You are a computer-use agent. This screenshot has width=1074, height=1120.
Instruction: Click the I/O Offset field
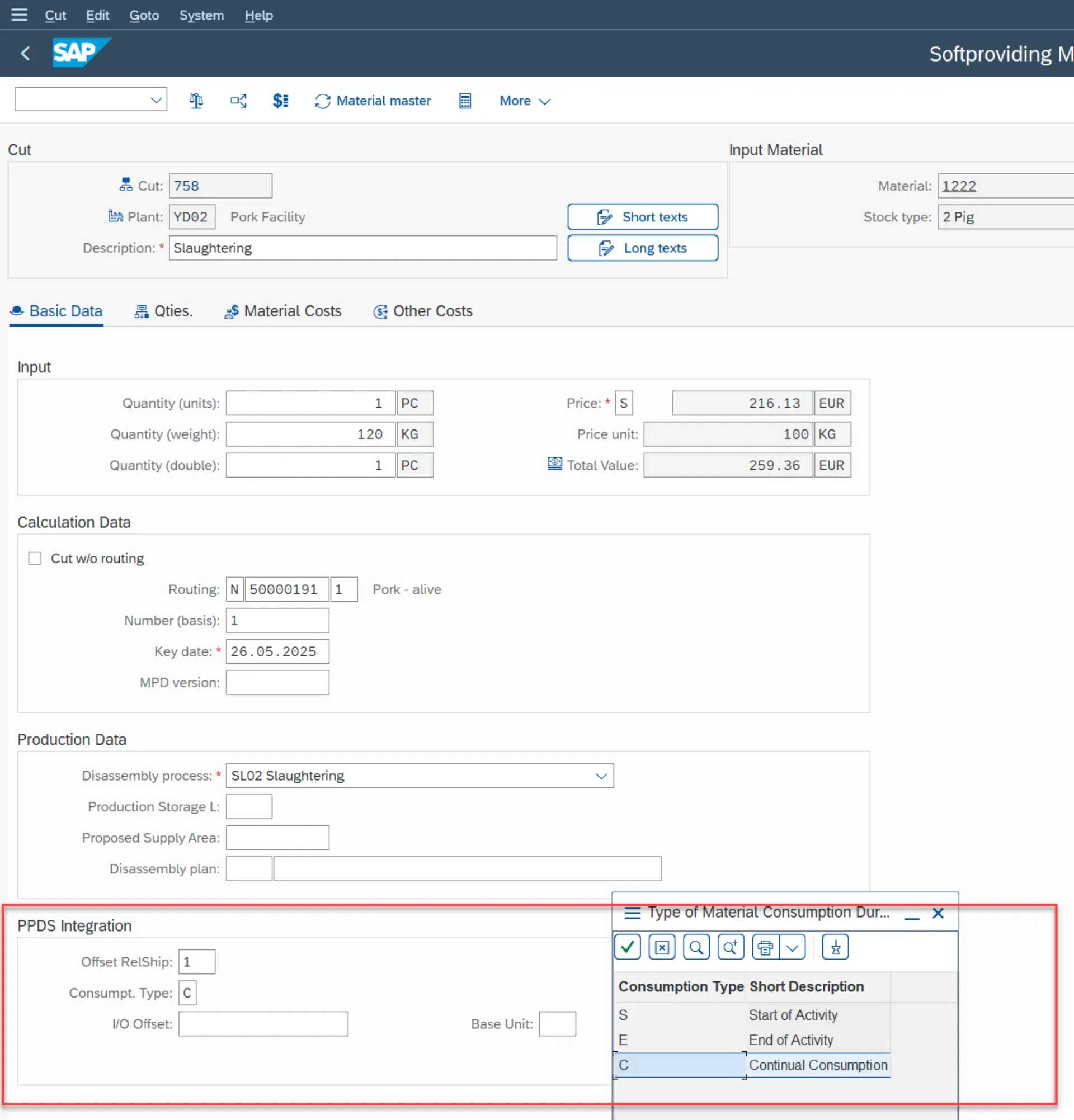pos(263,1024)
